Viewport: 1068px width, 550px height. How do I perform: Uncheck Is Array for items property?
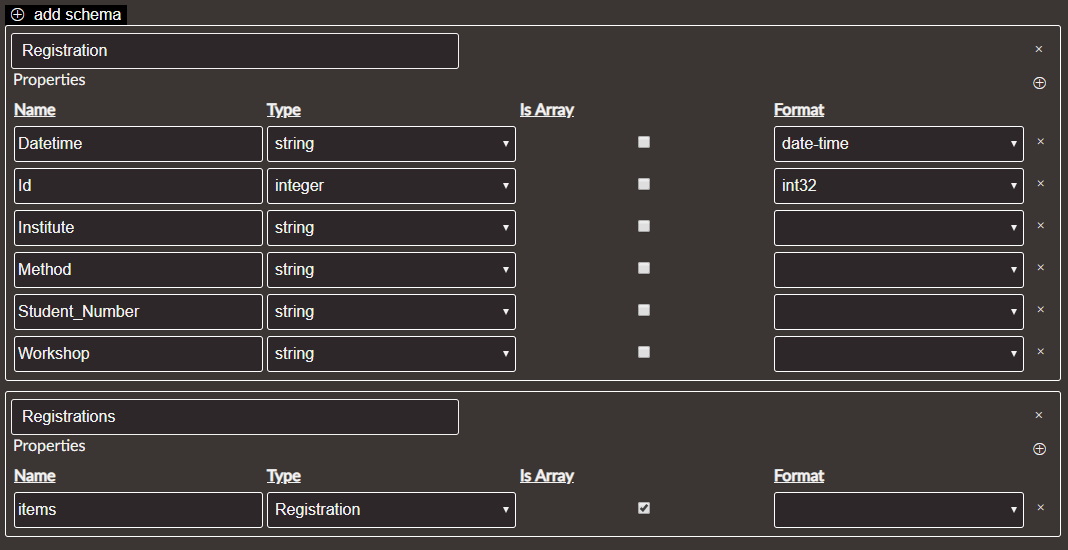(x=644, y=508)
